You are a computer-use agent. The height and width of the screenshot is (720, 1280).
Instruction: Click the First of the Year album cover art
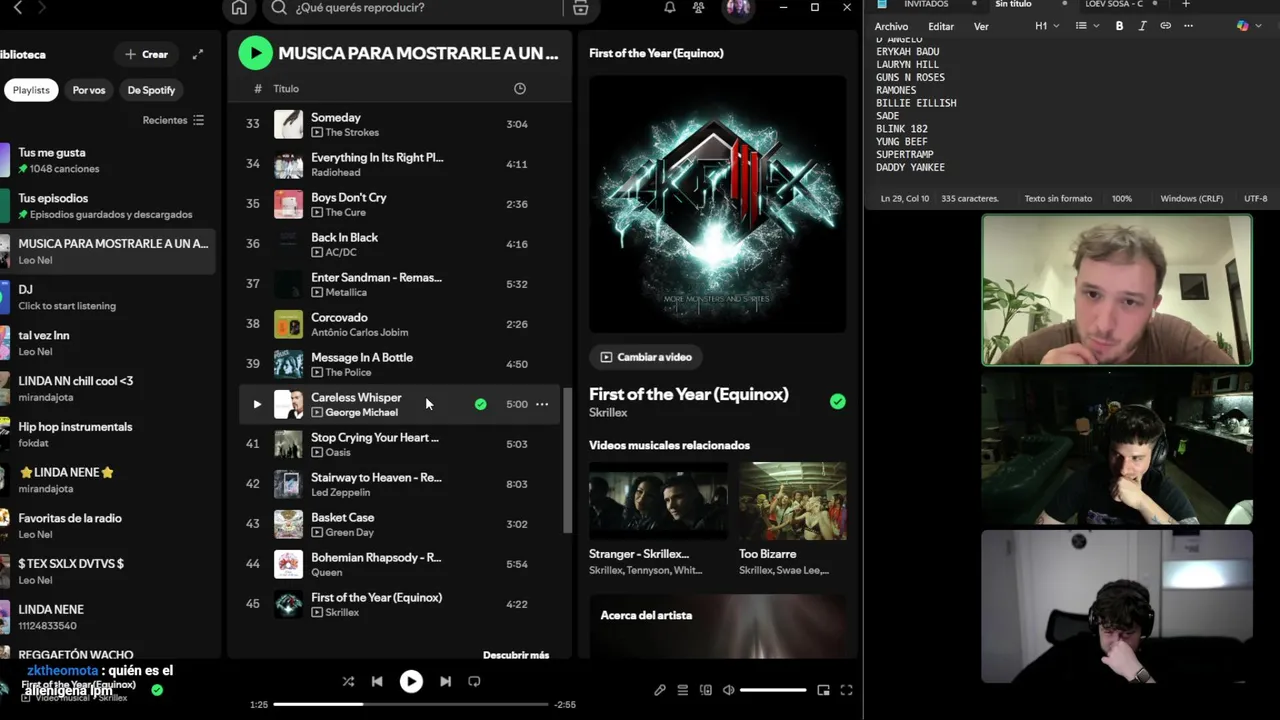tap(717, 204)
